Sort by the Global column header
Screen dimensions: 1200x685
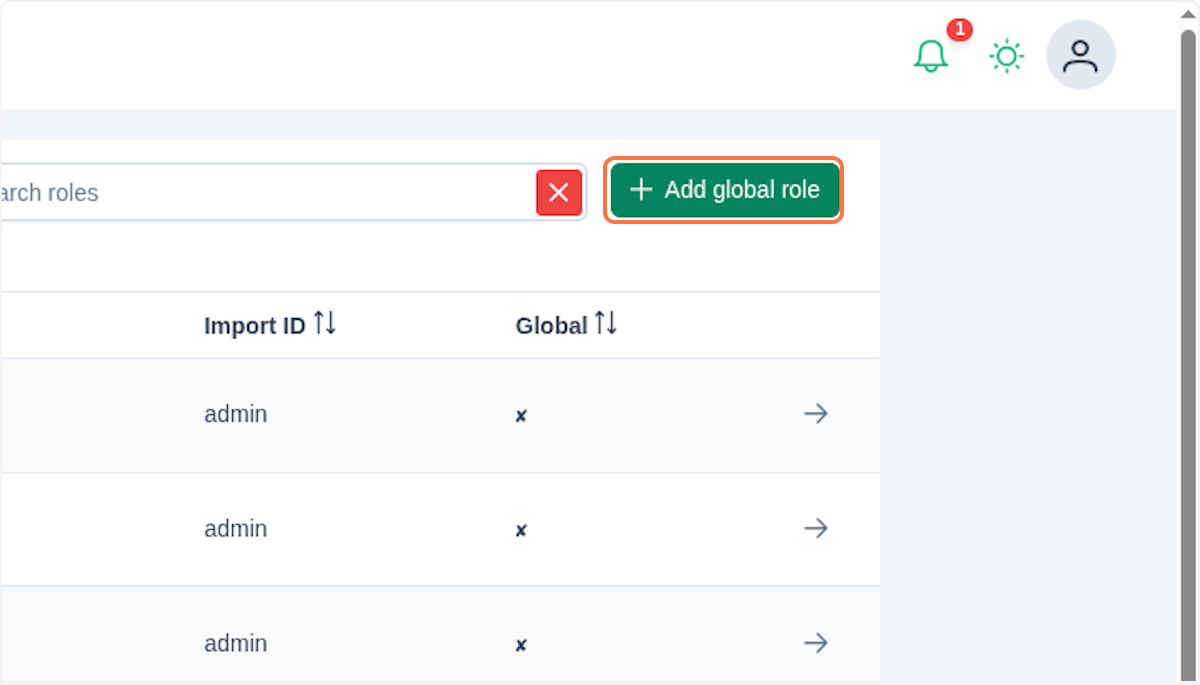(x=551, y=326)
